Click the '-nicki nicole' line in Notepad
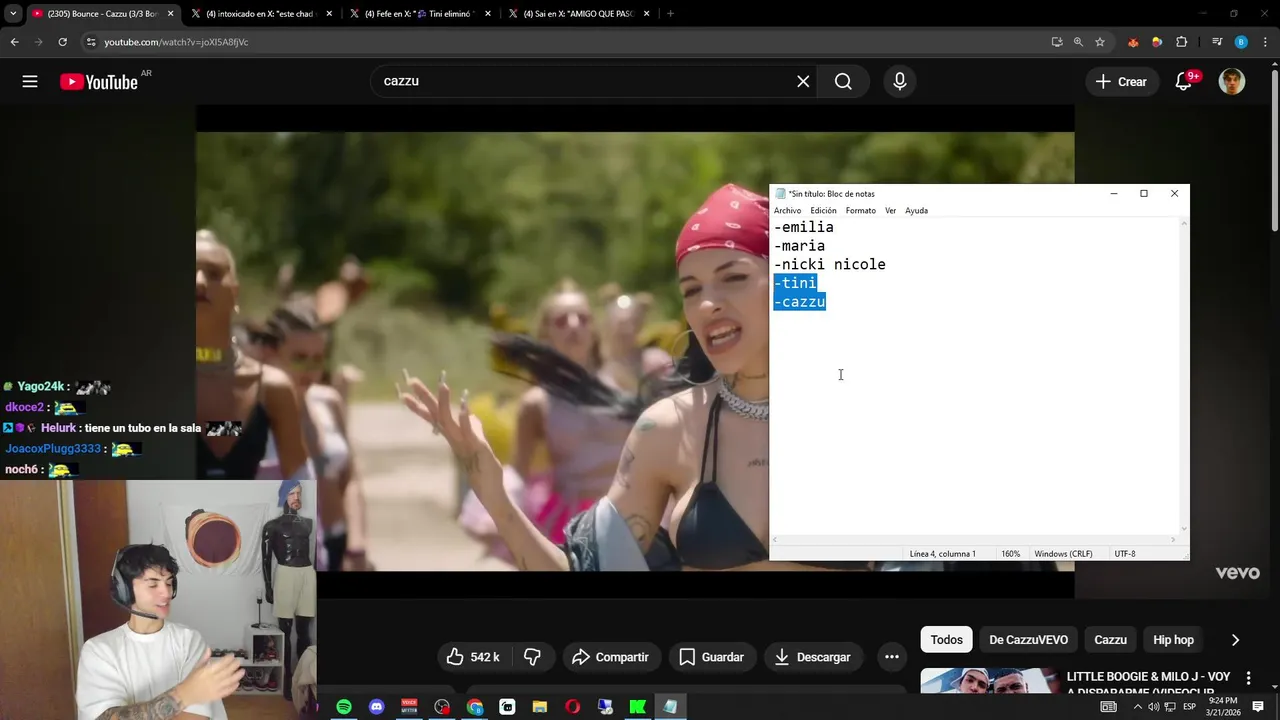Screen dimensions: 1280x720 point(830,265)
